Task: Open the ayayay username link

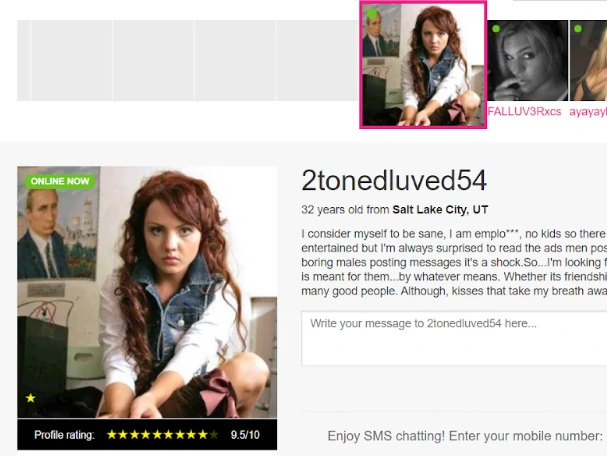Action: (588, 111)
